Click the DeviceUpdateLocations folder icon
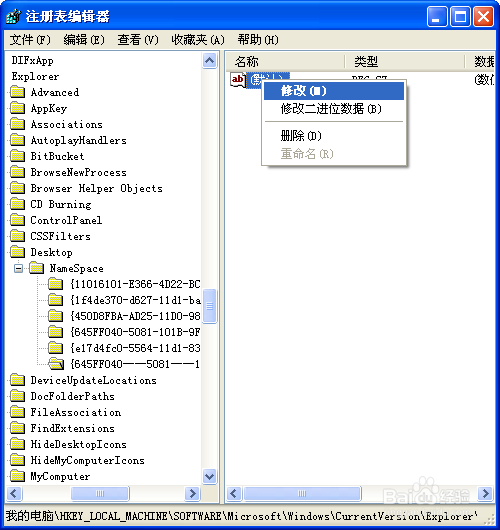This screenshot has width=500, height=530. [17, 380]
